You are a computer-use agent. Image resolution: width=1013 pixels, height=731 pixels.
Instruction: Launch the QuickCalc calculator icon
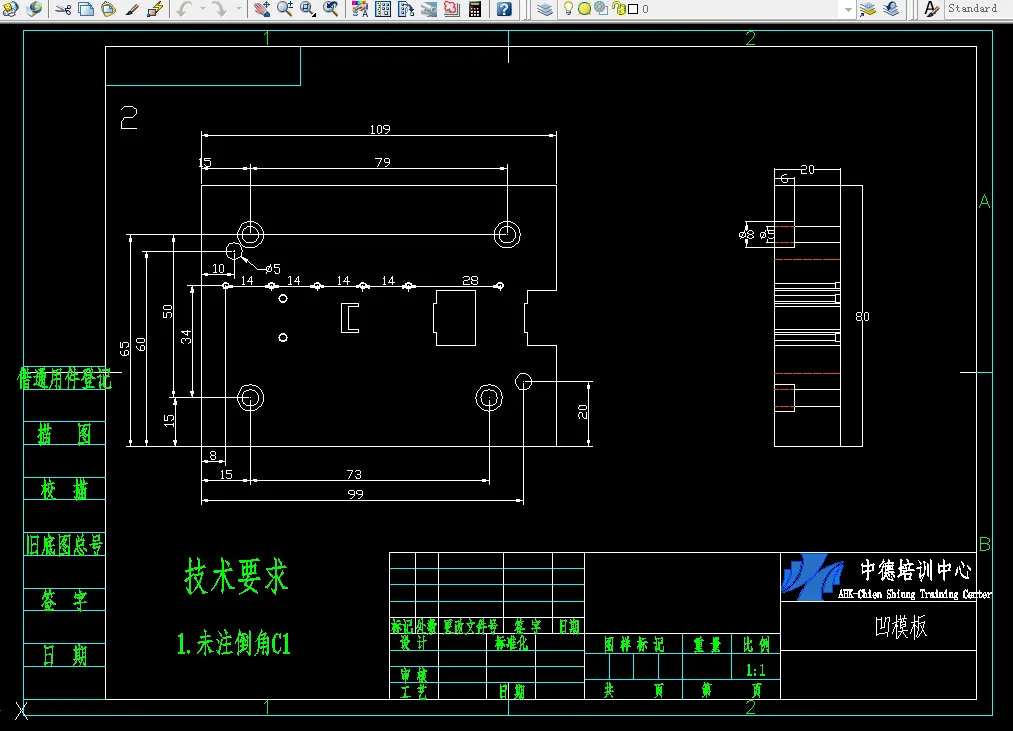475,8
